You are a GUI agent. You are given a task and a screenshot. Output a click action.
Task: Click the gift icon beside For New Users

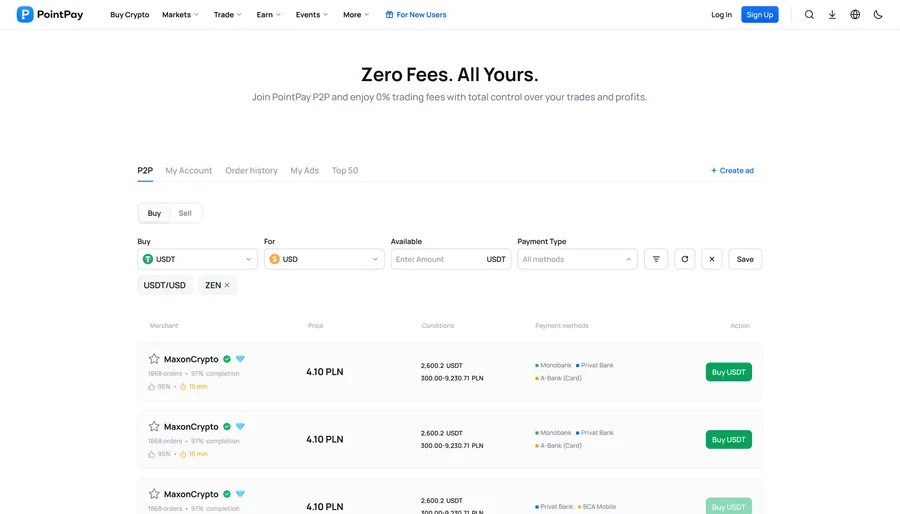point(389,14)
